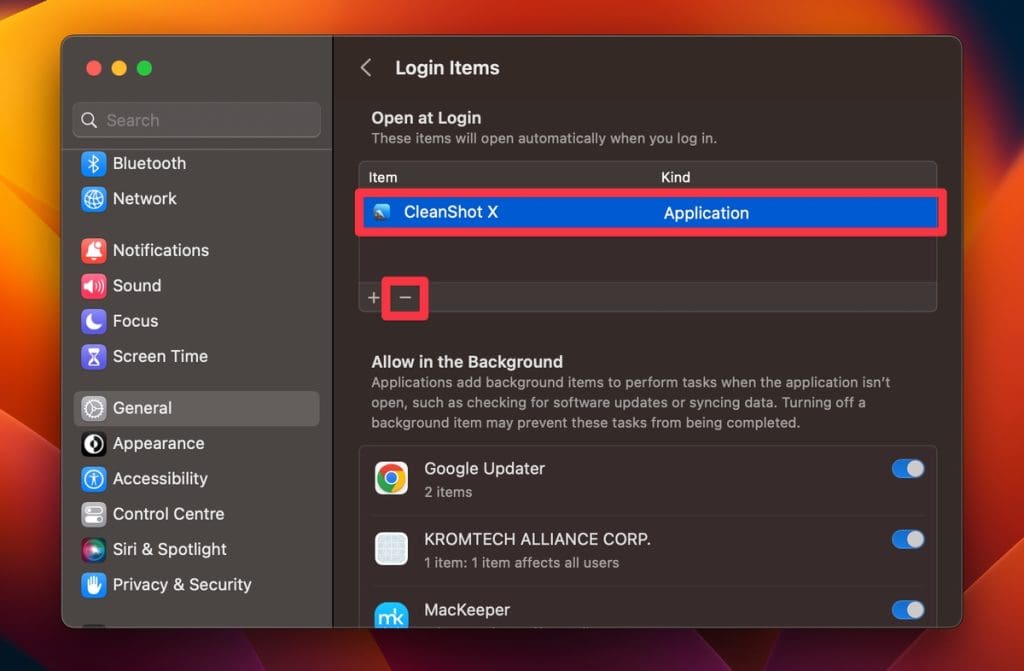Click the search magnifier icon

point(89,120)
